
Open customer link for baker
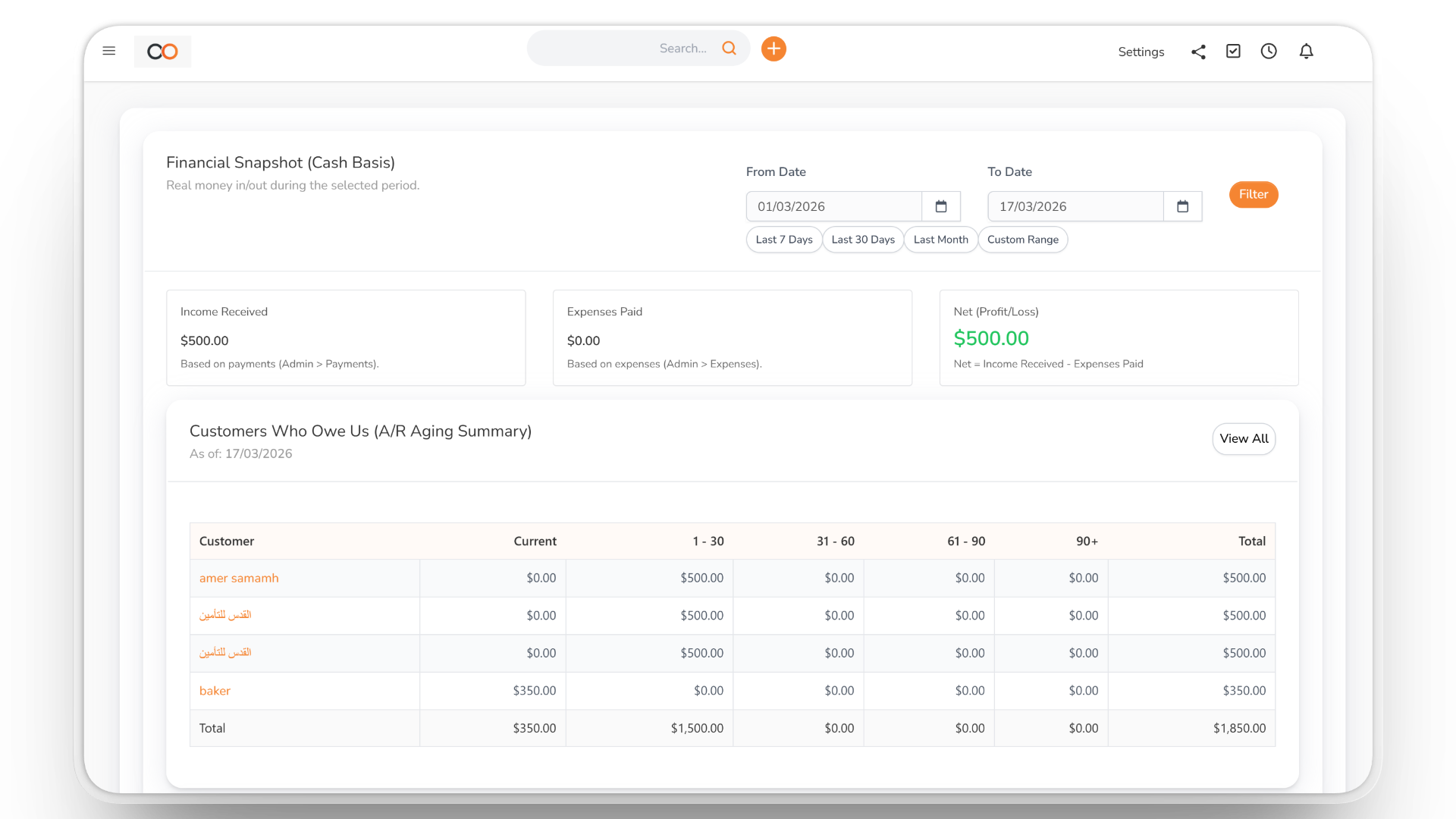tap(215, 690)
